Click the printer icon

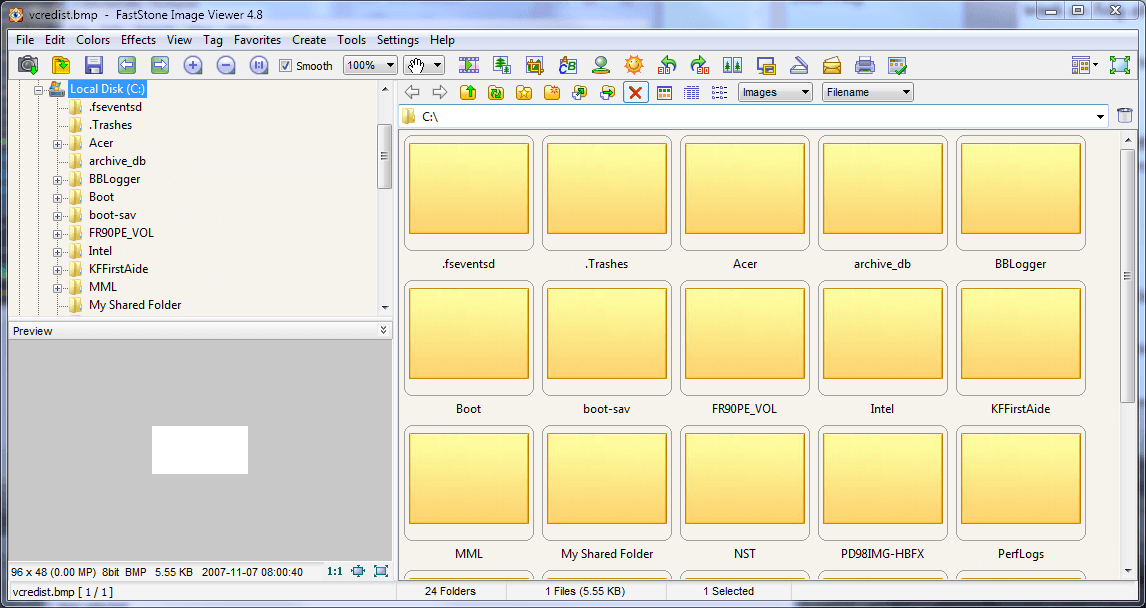click(x=865, y=65)
